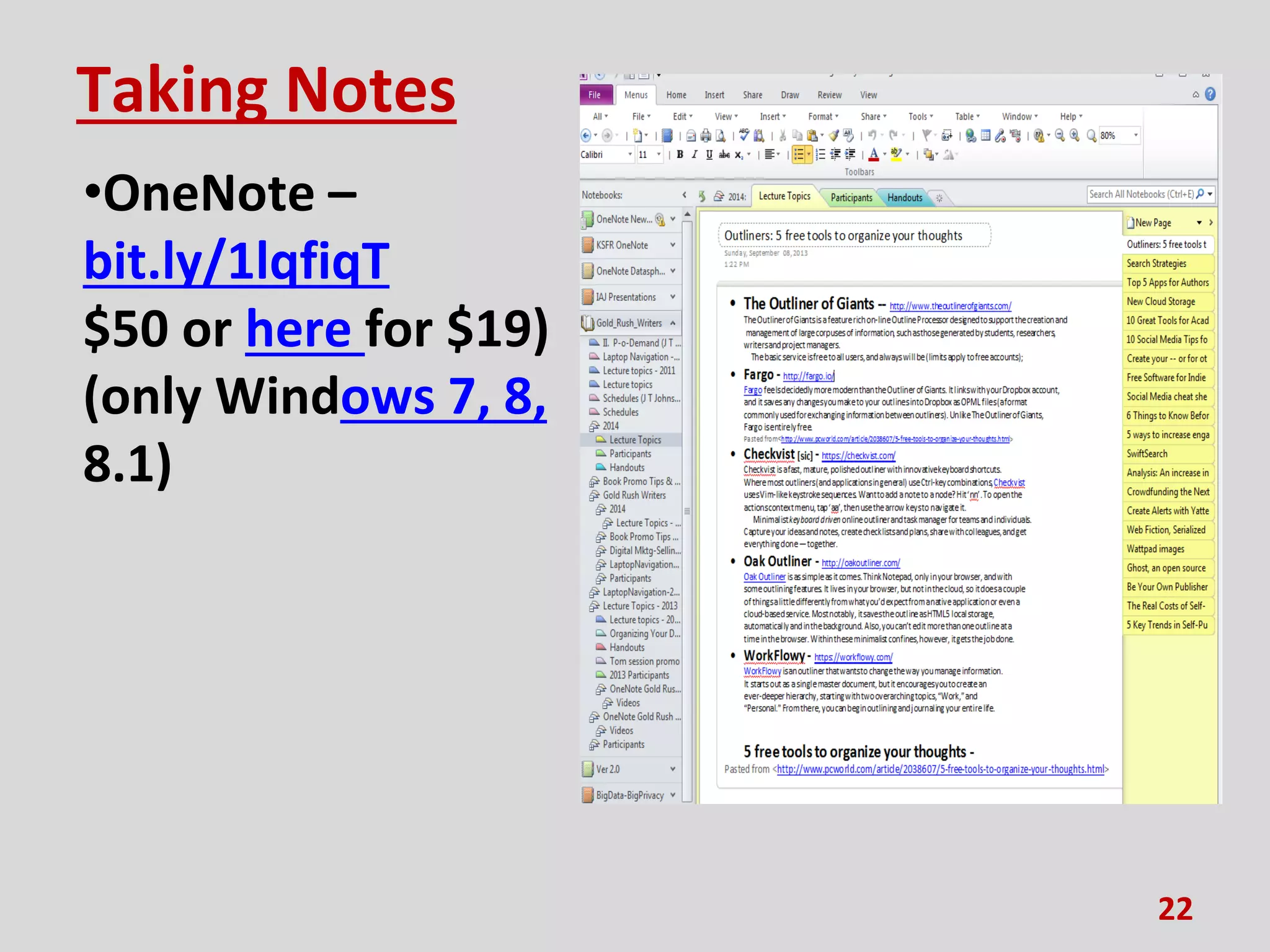This screenshot has height=952, width=1270.
Task: Click the Zoom In magnifier icon
Action: point(1075,135)
